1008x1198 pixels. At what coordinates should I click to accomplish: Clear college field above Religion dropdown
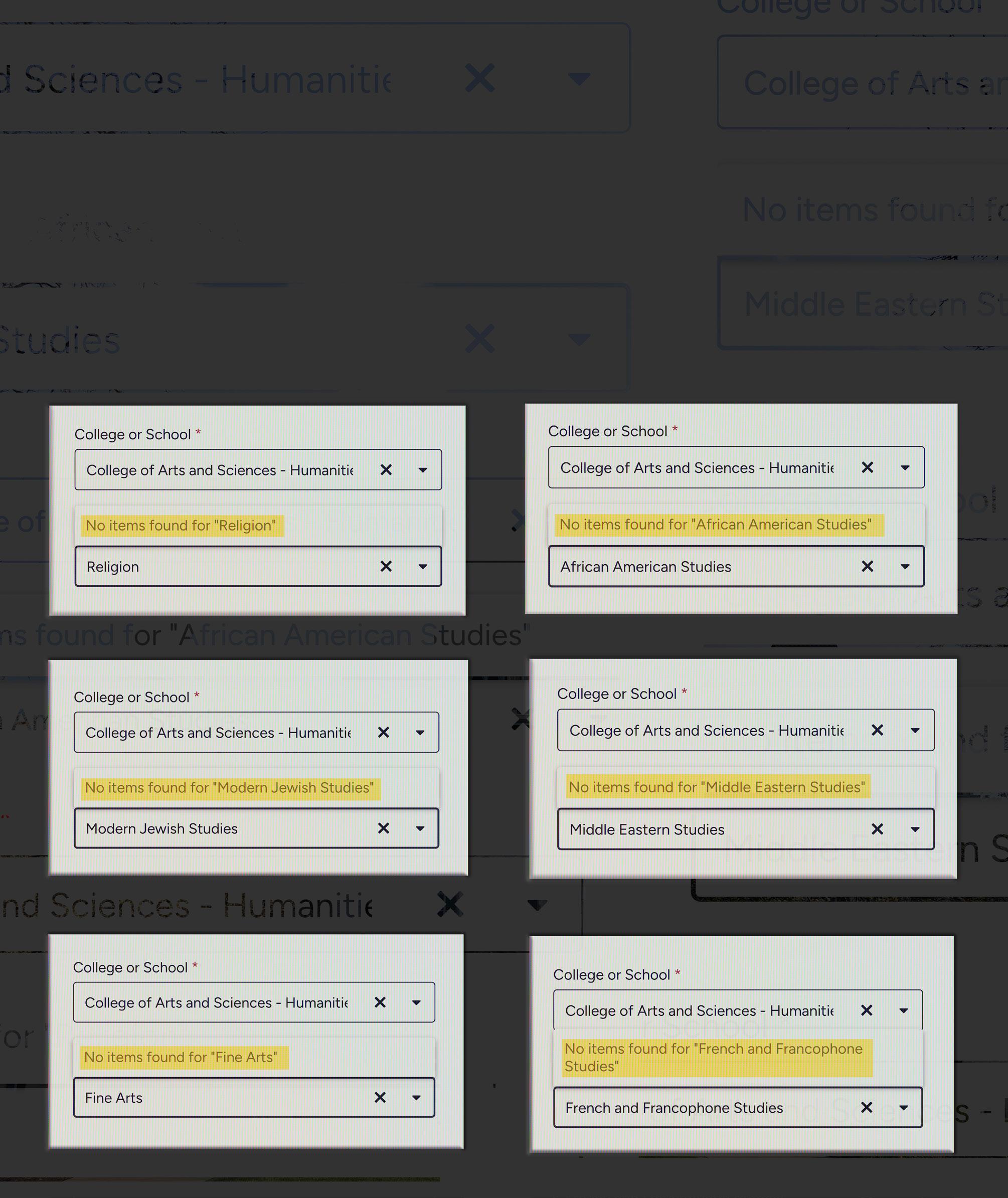[386, 469]
